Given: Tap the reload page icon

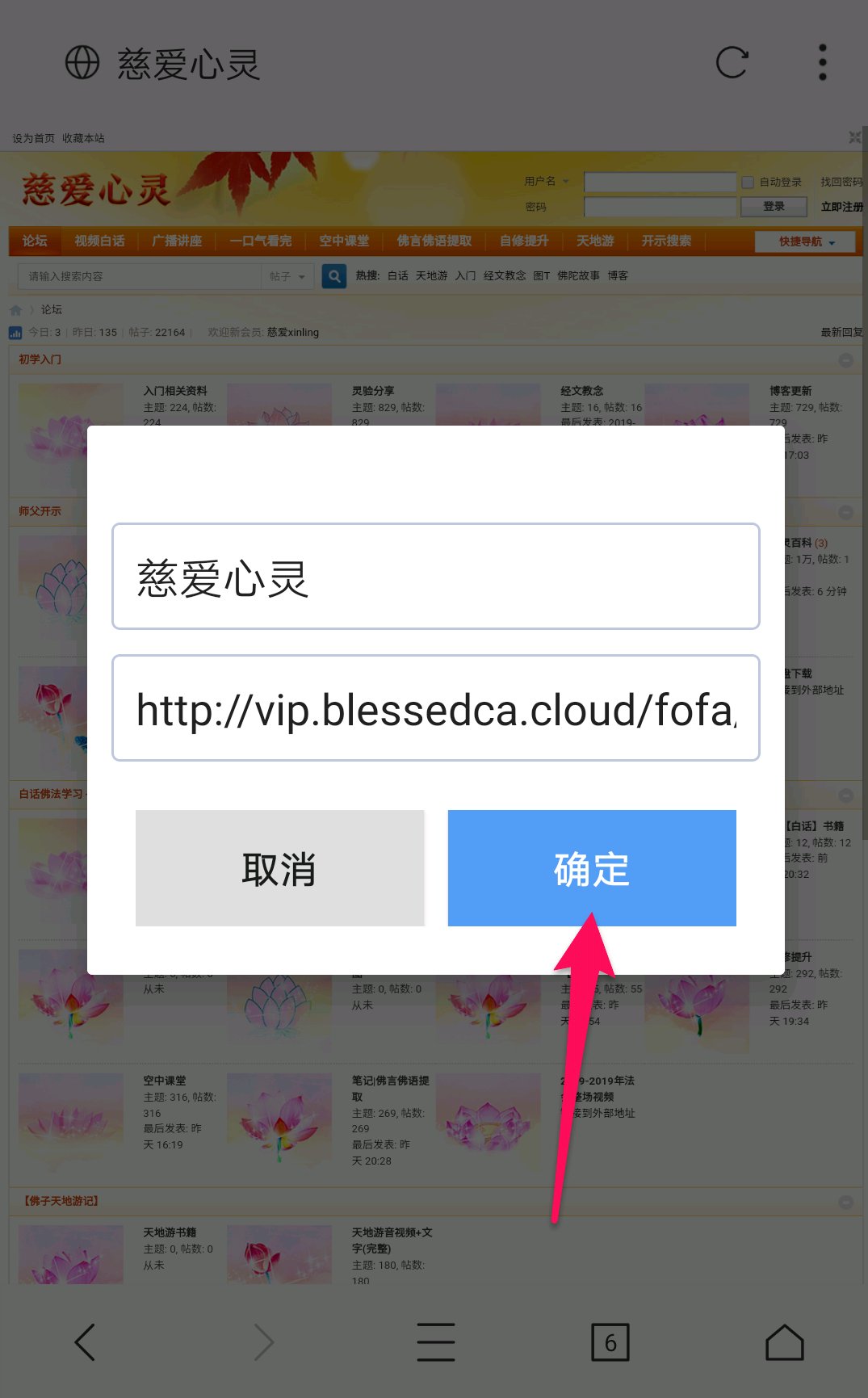Looking at the screenshot, I should 732,62.
